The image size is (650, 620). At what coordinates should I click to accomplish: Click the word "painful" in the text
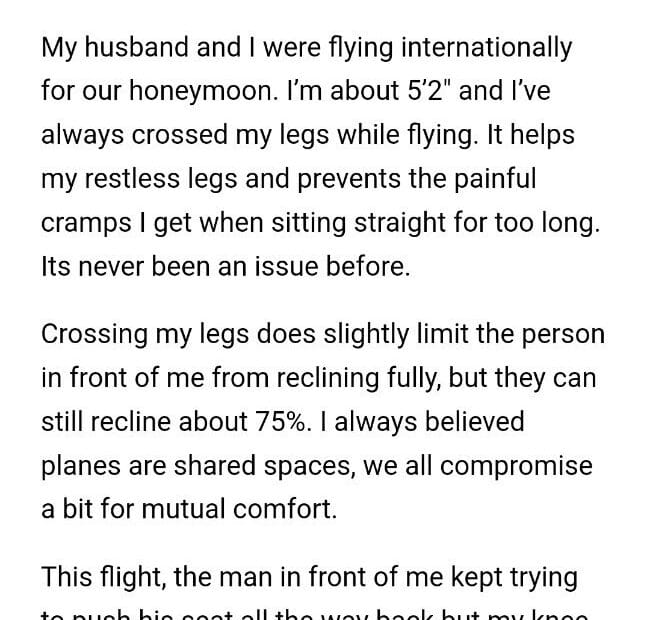489,179
